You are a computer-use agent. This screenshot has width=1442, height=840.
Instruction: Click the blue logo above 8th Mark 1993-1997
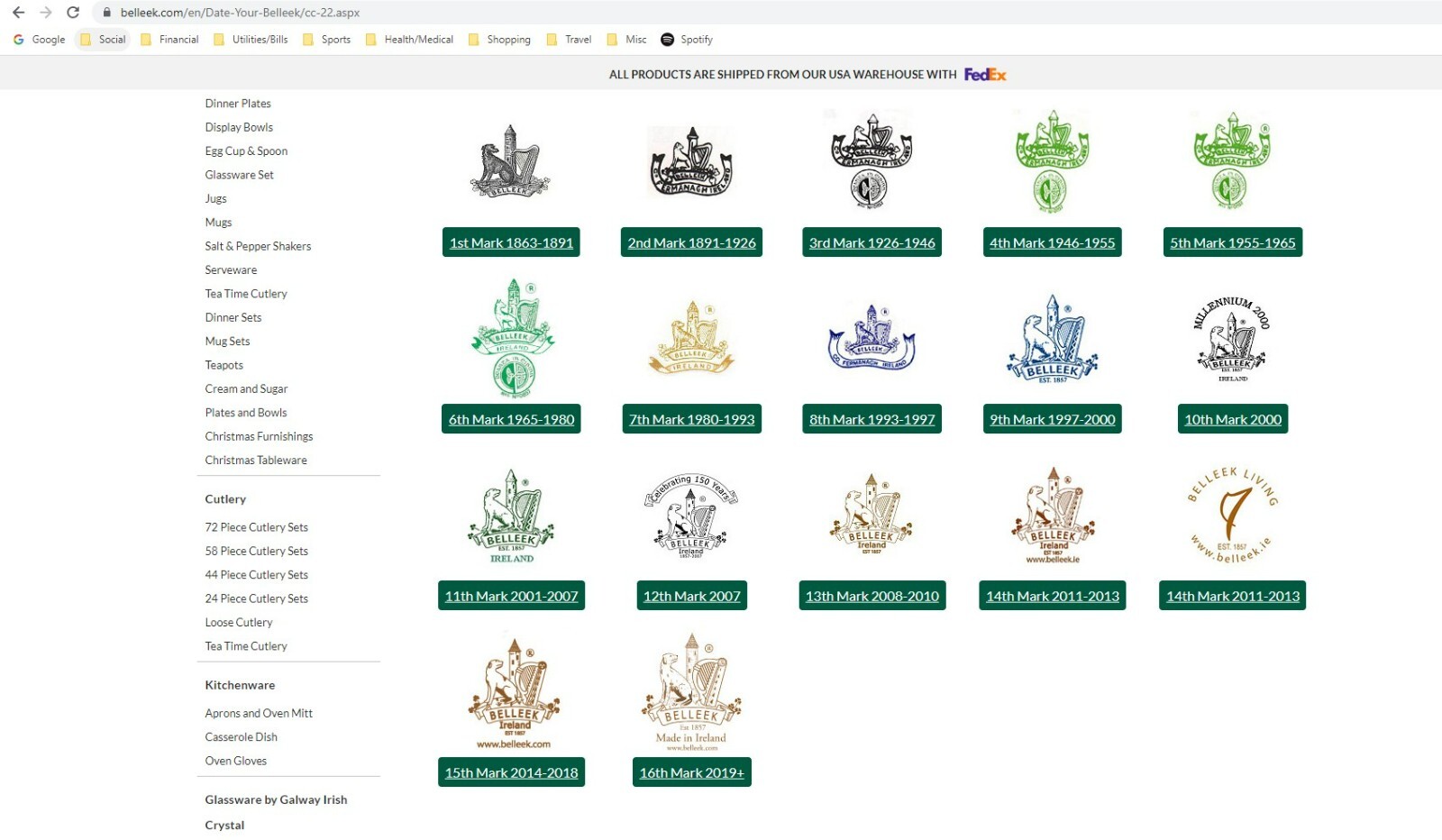(872, 337)
